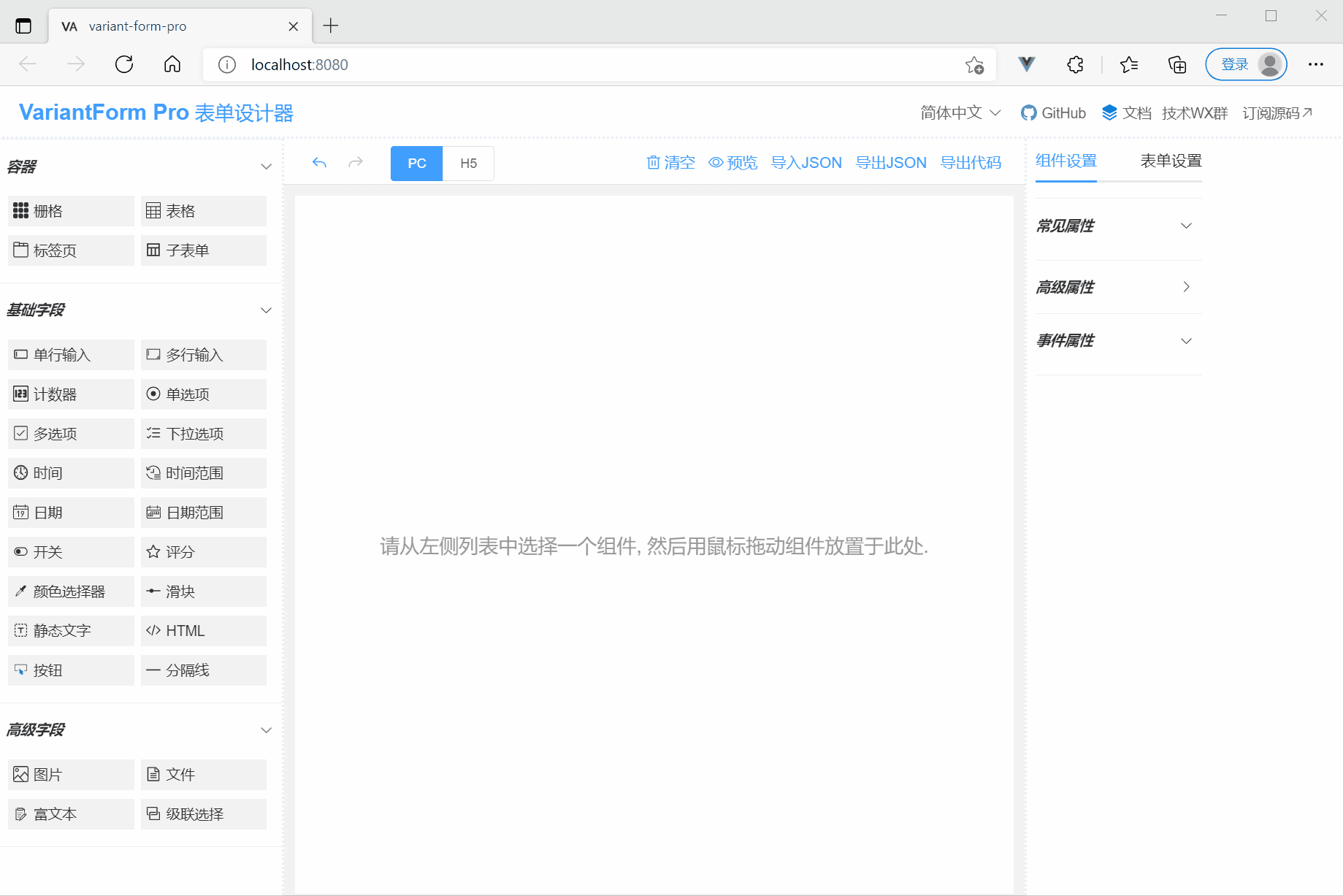Click the HTML code widget
The image size is (1343, 896).
(203, 631)
